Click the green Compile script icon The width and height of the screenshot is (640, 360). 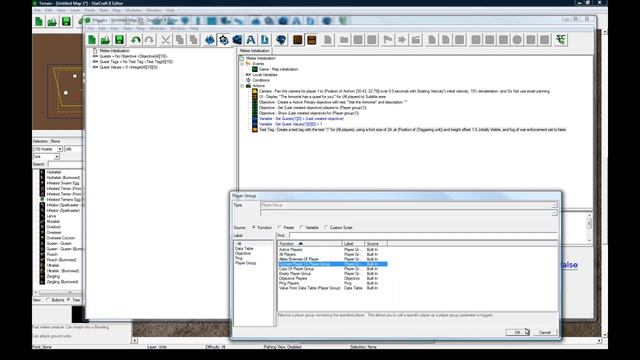click(x=561, y=40)
